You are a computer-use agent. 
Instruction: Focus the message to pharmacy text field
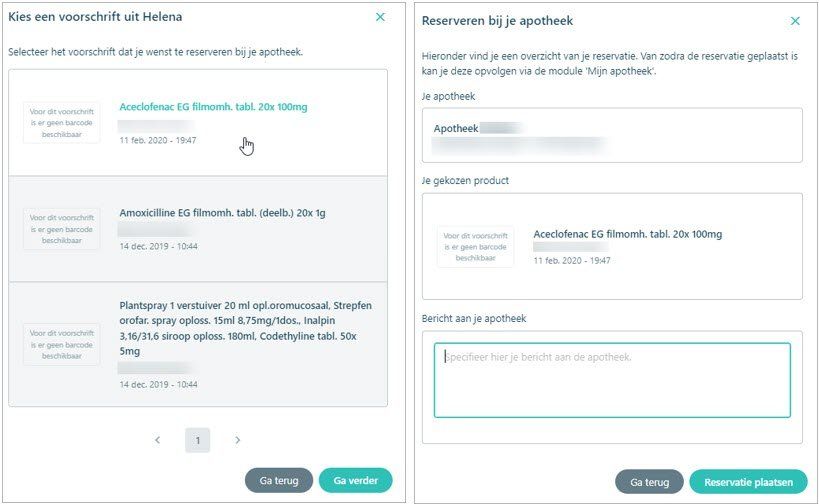coord(612,380)
